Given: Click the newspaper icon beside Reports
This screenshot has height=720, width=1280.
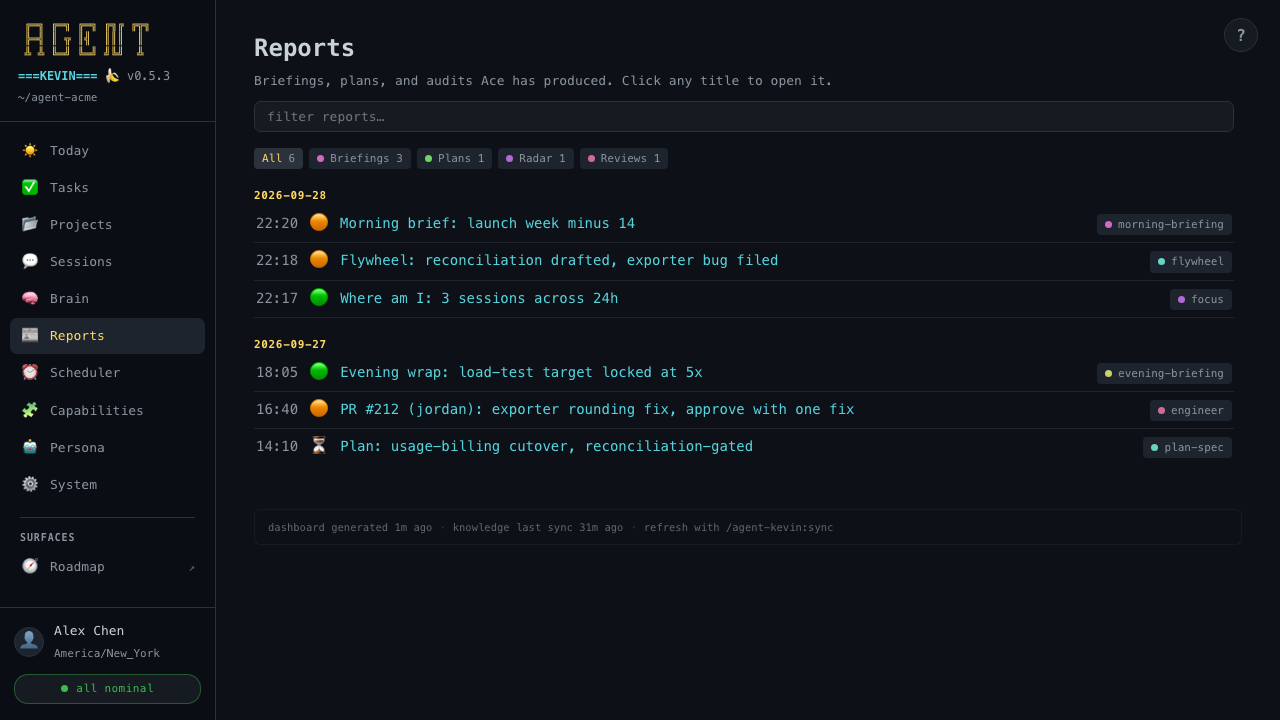Looking at the screenshot, I should pos(30,335).
